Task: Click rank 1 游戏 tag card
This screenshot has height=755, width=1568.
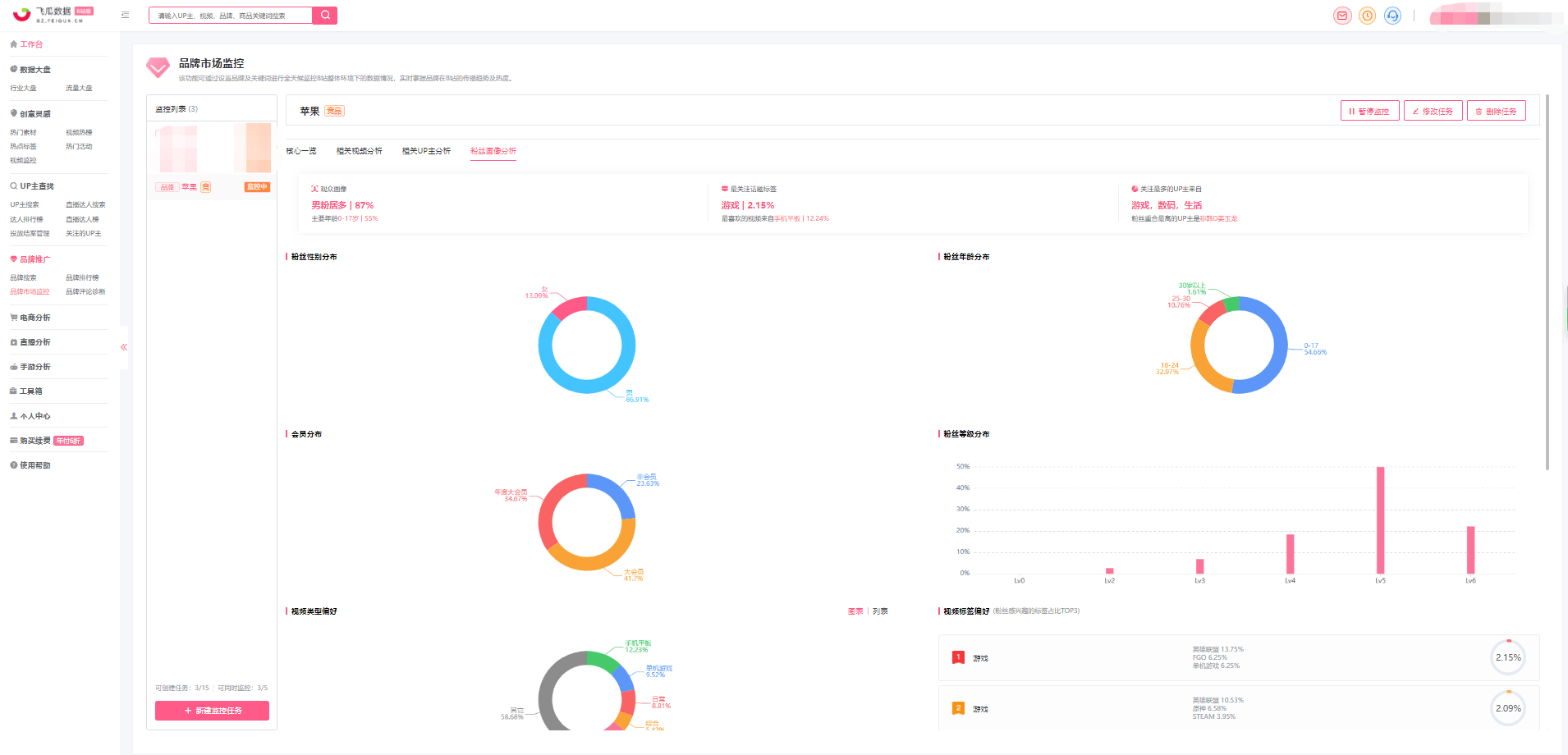Action: pyautogui.click(x=1239, y=657)
